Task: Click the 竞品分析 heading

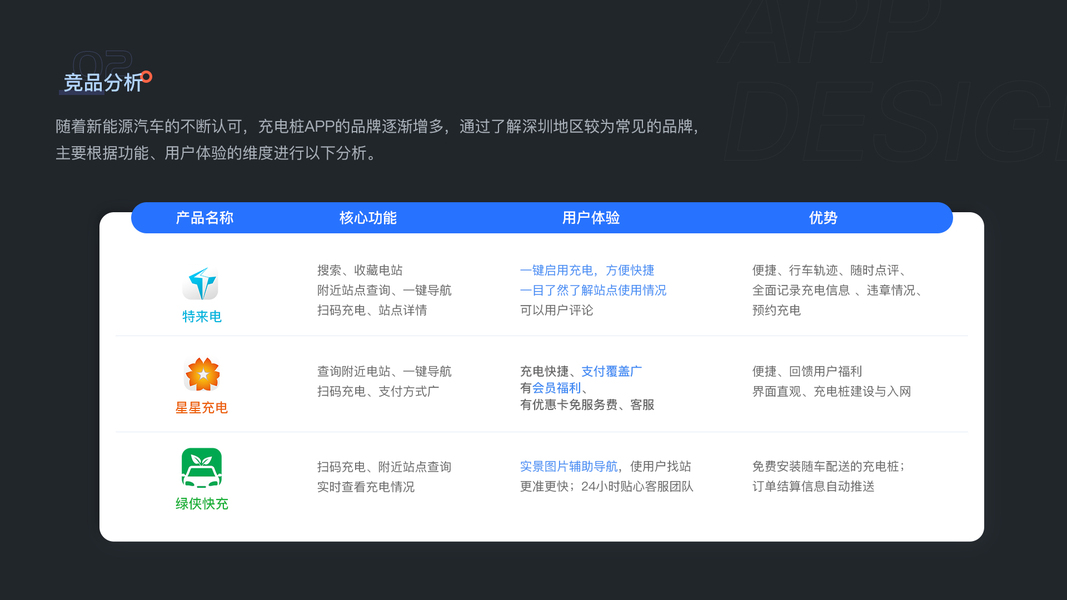Action: [x=103, y=82]
